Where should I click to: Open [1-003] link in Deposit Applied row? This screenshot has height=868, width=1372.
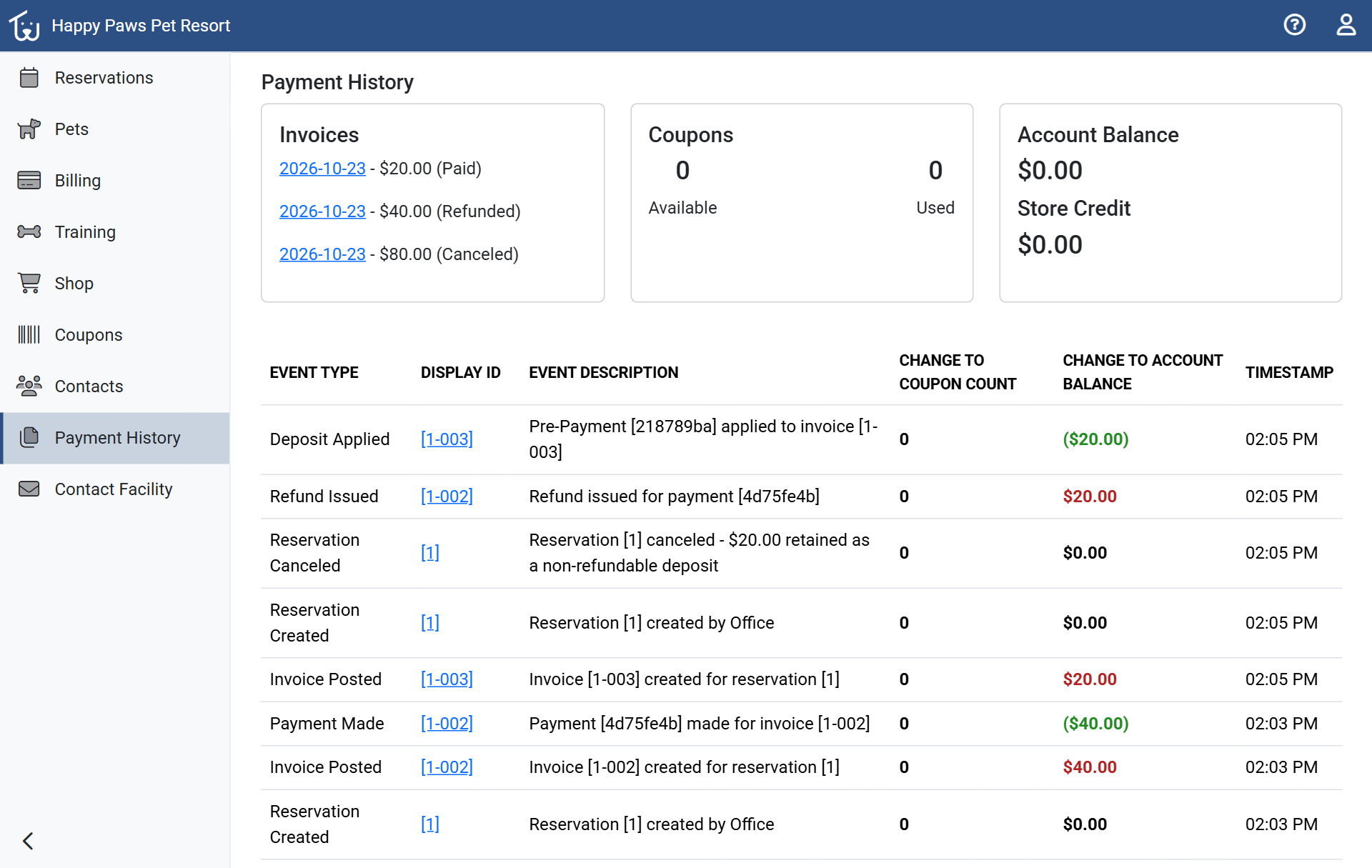coord(447,439)
